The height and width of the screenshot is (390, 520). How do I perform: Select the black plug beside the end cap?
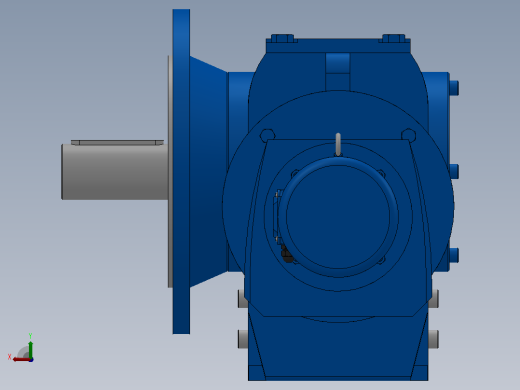pyautogui.click(x=287, y=254)
